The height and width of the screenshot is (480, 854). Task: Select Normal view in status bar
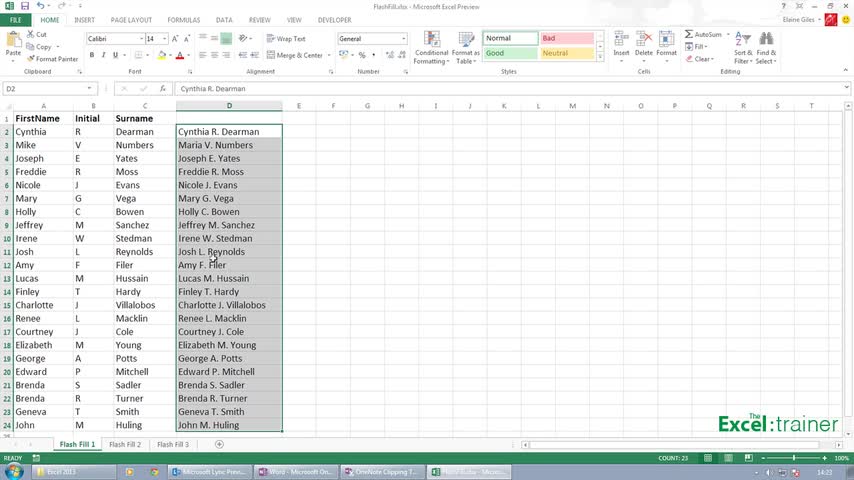(707, 458)
